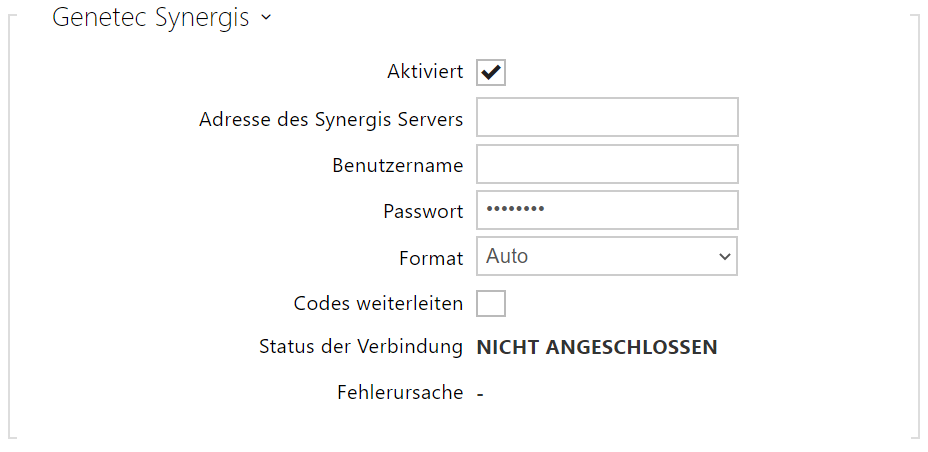Click the Codes weiterleiten label
This screenshot has height=452, width=928.
tap(378, 302)
